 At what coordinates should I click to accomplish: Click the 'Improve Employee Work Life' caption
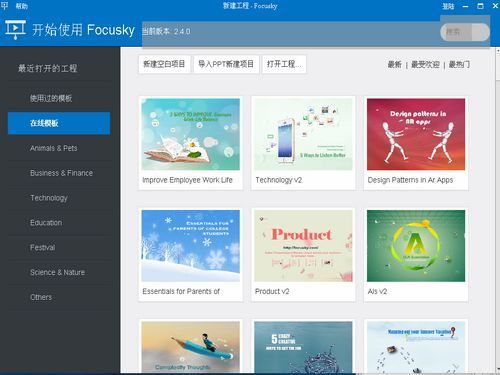[x=187, y=180]
